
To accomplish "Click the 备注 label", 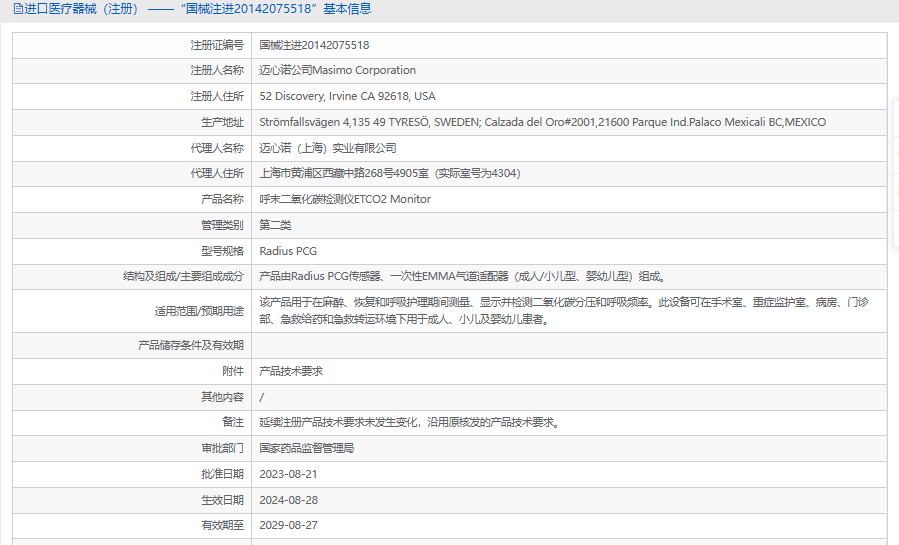I will click(233, 422).
